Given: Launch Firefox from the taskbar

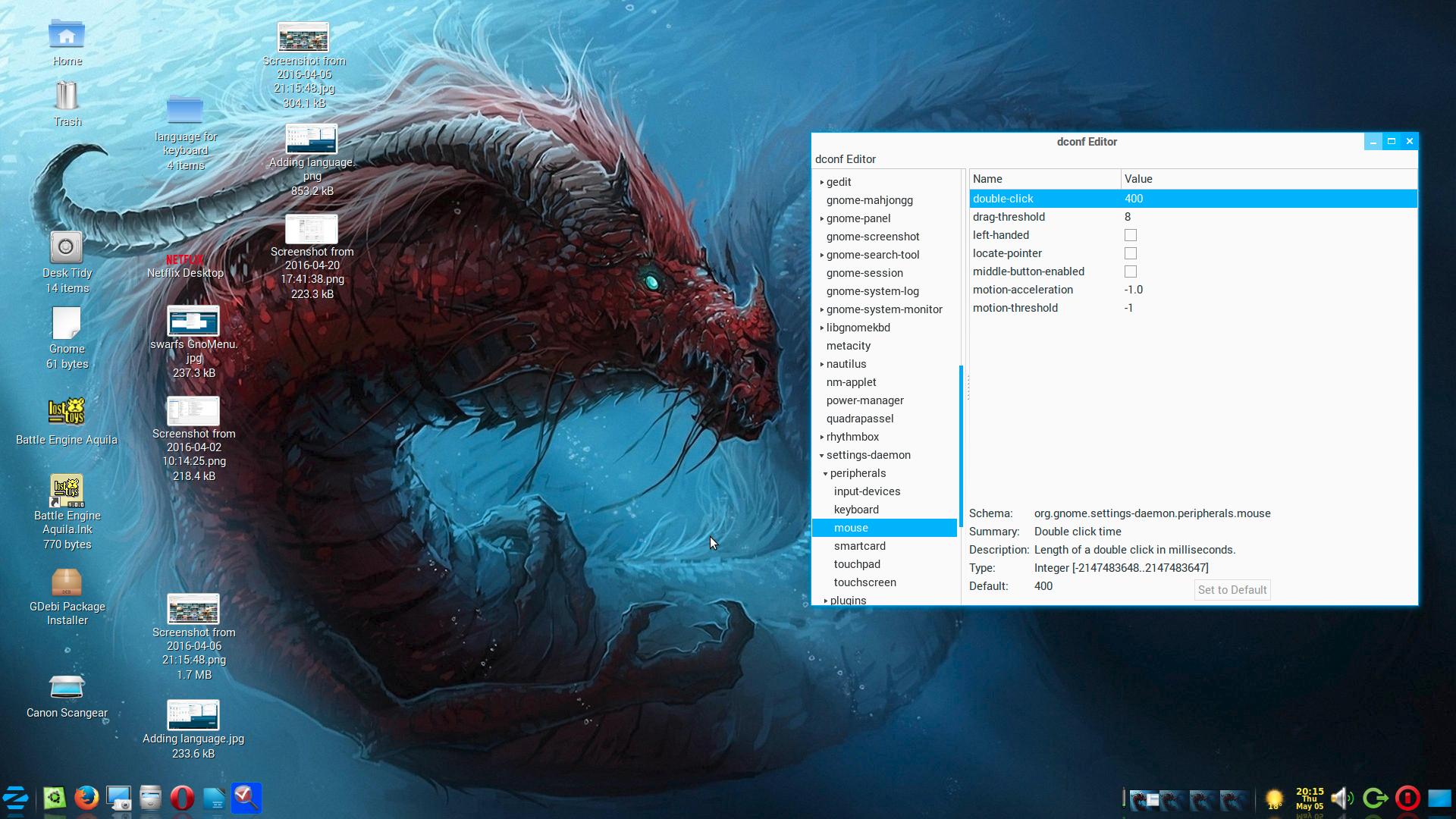Looking at the screenshot, I should pyautogui.click(x=86, y=798).
